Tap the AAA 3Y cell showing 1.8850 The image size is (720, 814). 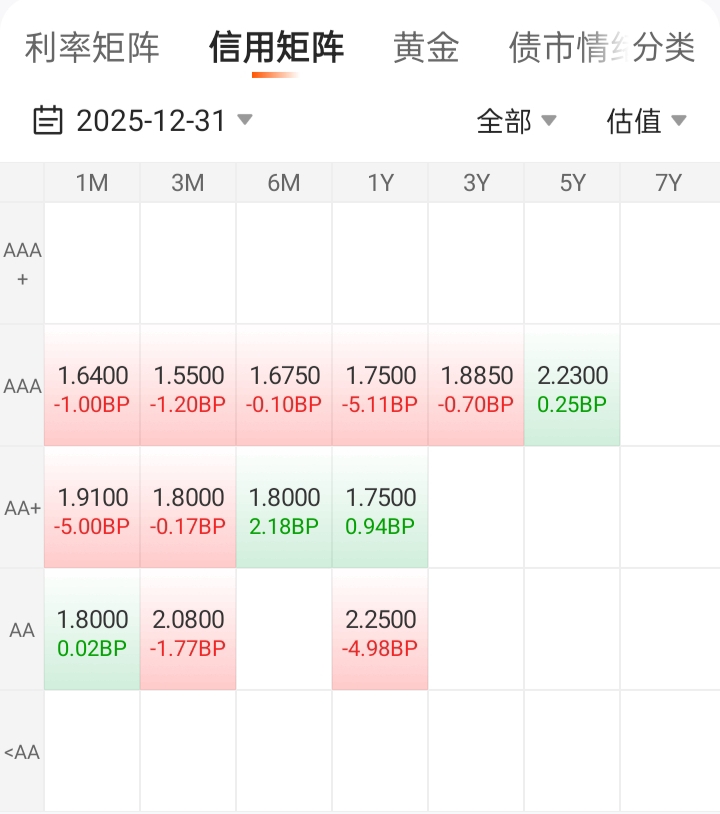[x=476, y=387]
